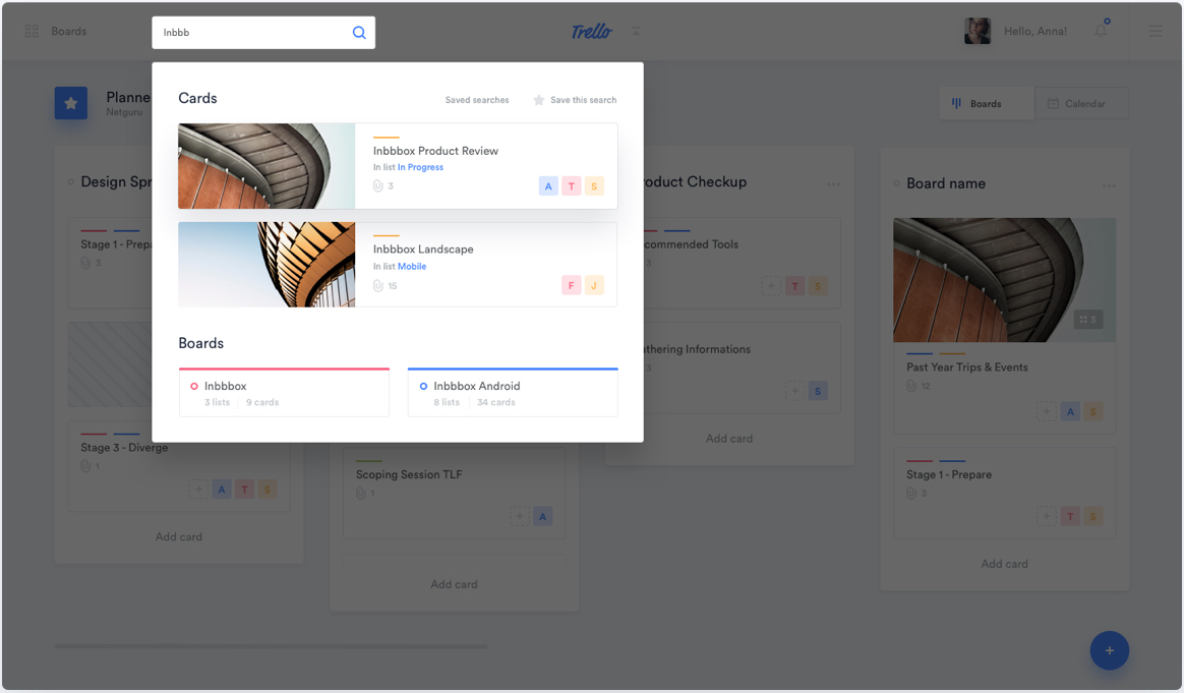The width and height of the screenshot is (1184, 693).
Task: Open the Inbbbox Landscape card thumbnail image
Action: click(x=266, y=264)
